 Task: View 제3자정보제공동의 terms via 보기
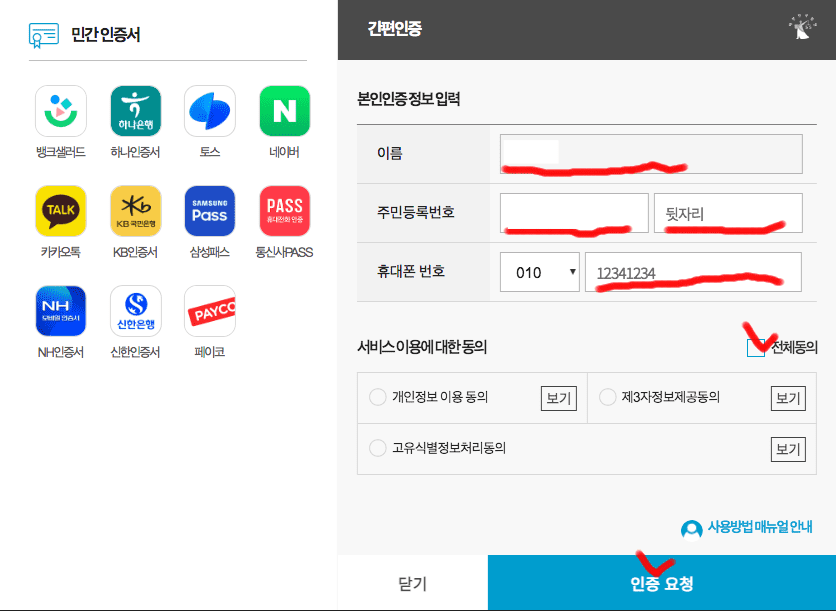[788, 398]
